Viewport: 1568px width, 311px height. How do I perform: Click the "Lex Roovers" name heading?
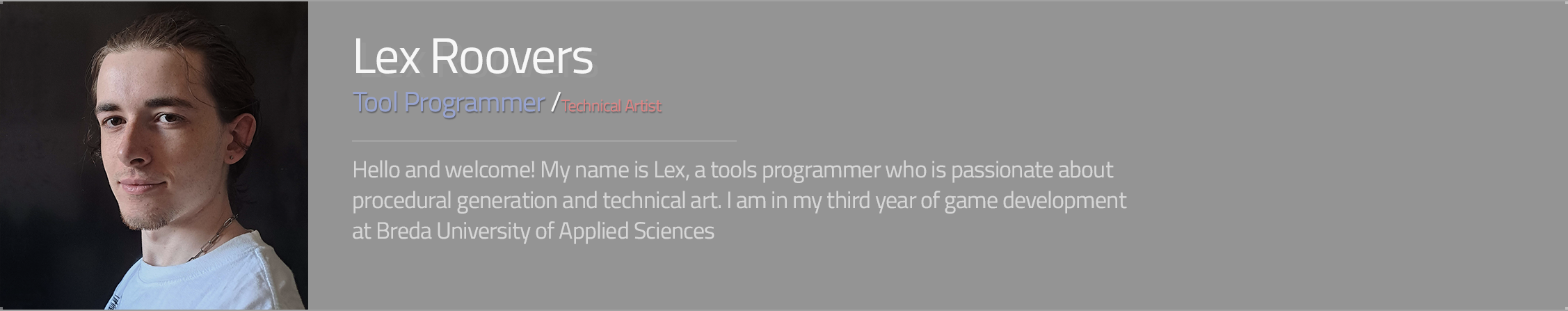coord(472,57)
